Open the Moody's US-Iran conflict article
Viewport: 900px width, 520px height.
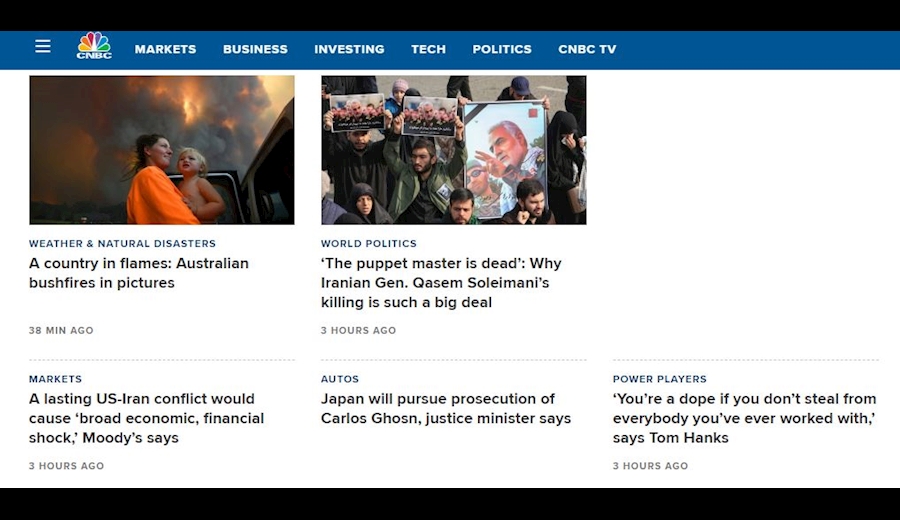click(x=146, y=418)
